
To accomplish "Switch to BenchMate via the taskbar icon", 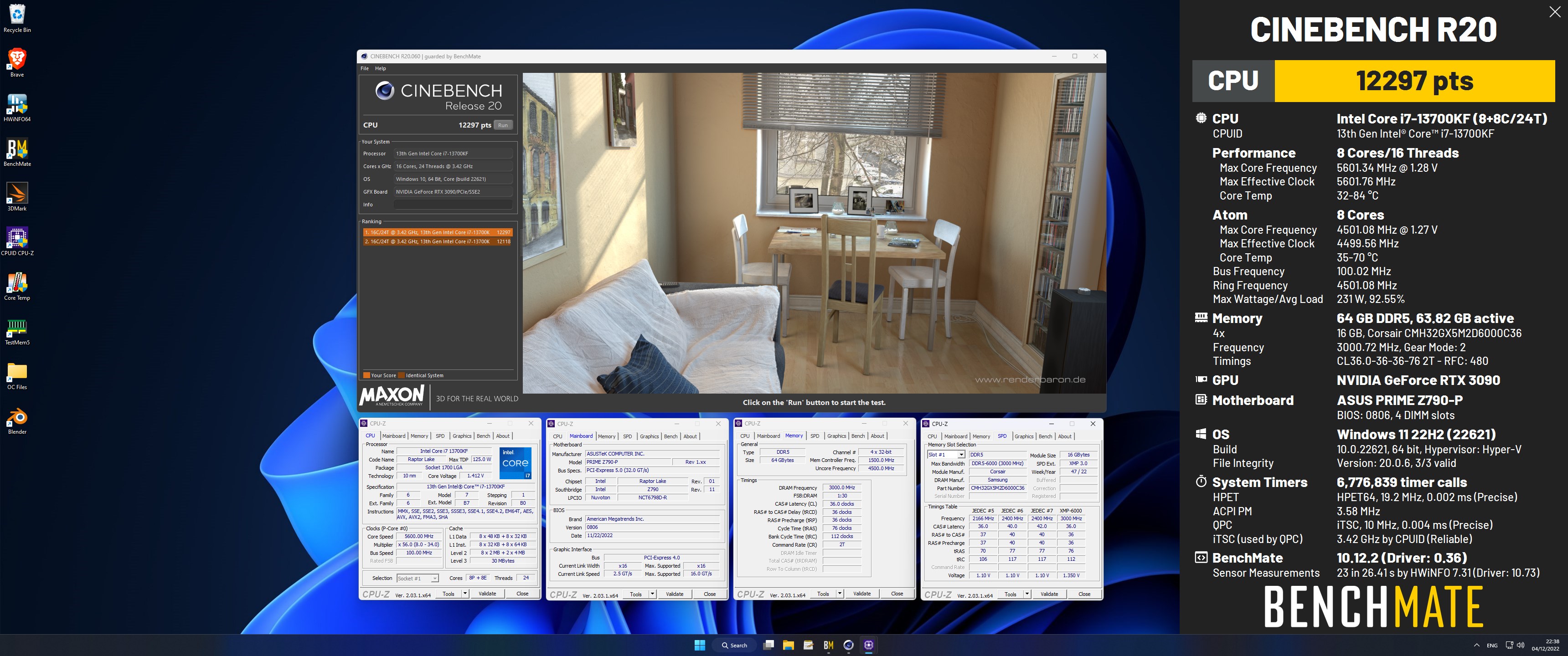I will coord(828,645).
